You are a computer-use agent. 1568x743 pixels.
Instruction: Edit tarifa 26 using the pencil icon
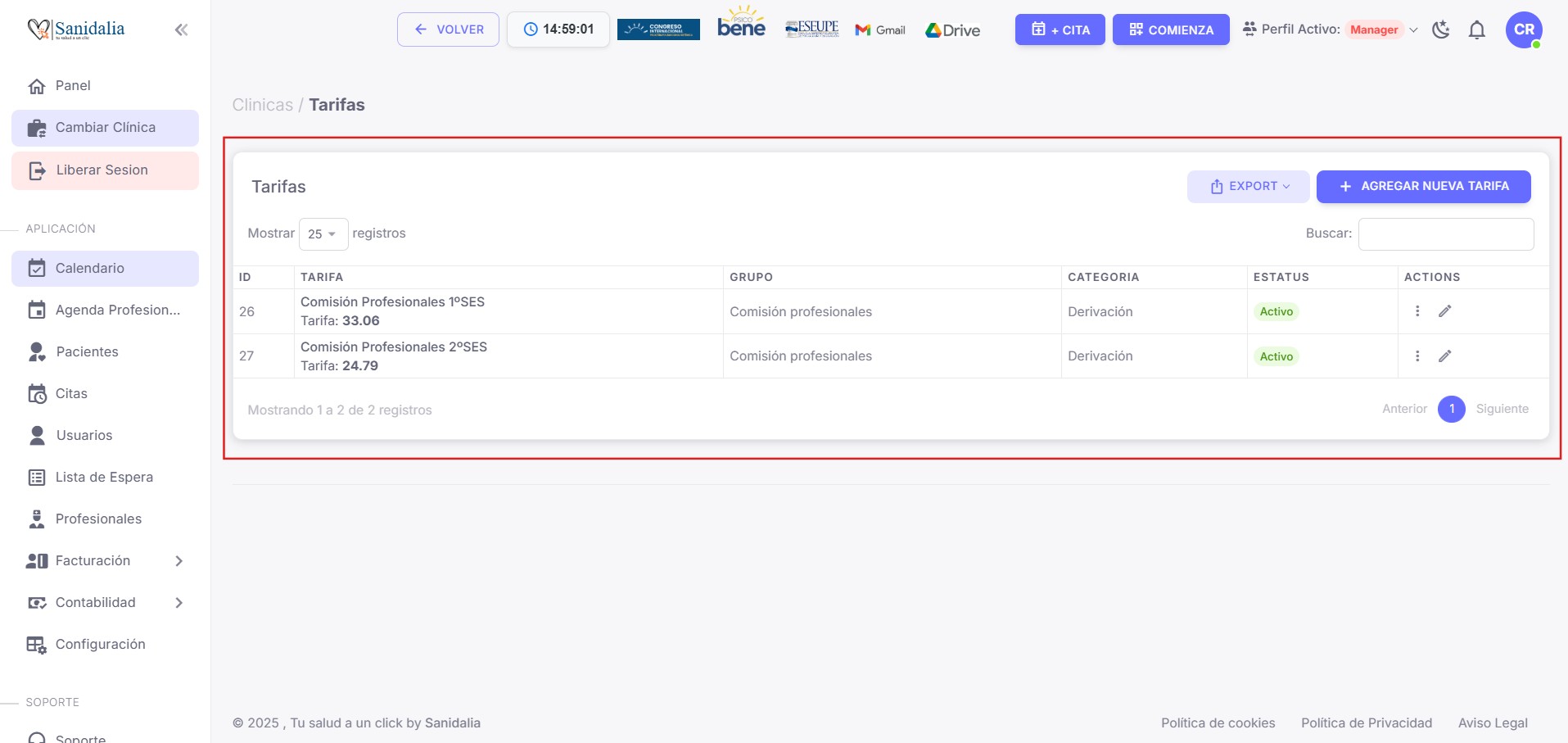(x=1445, y=311)
